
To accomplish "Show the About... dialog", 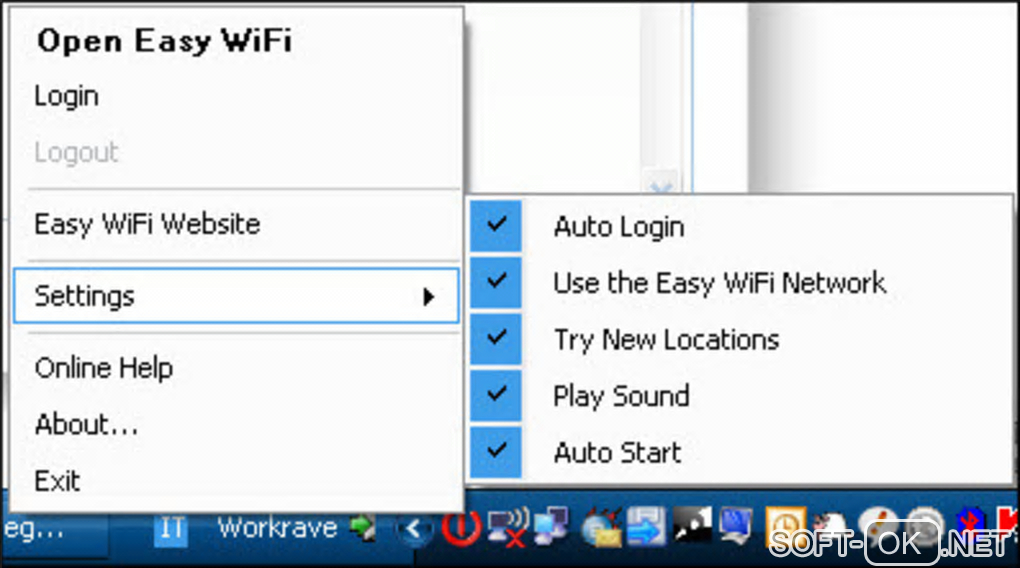I will [86, 425].
